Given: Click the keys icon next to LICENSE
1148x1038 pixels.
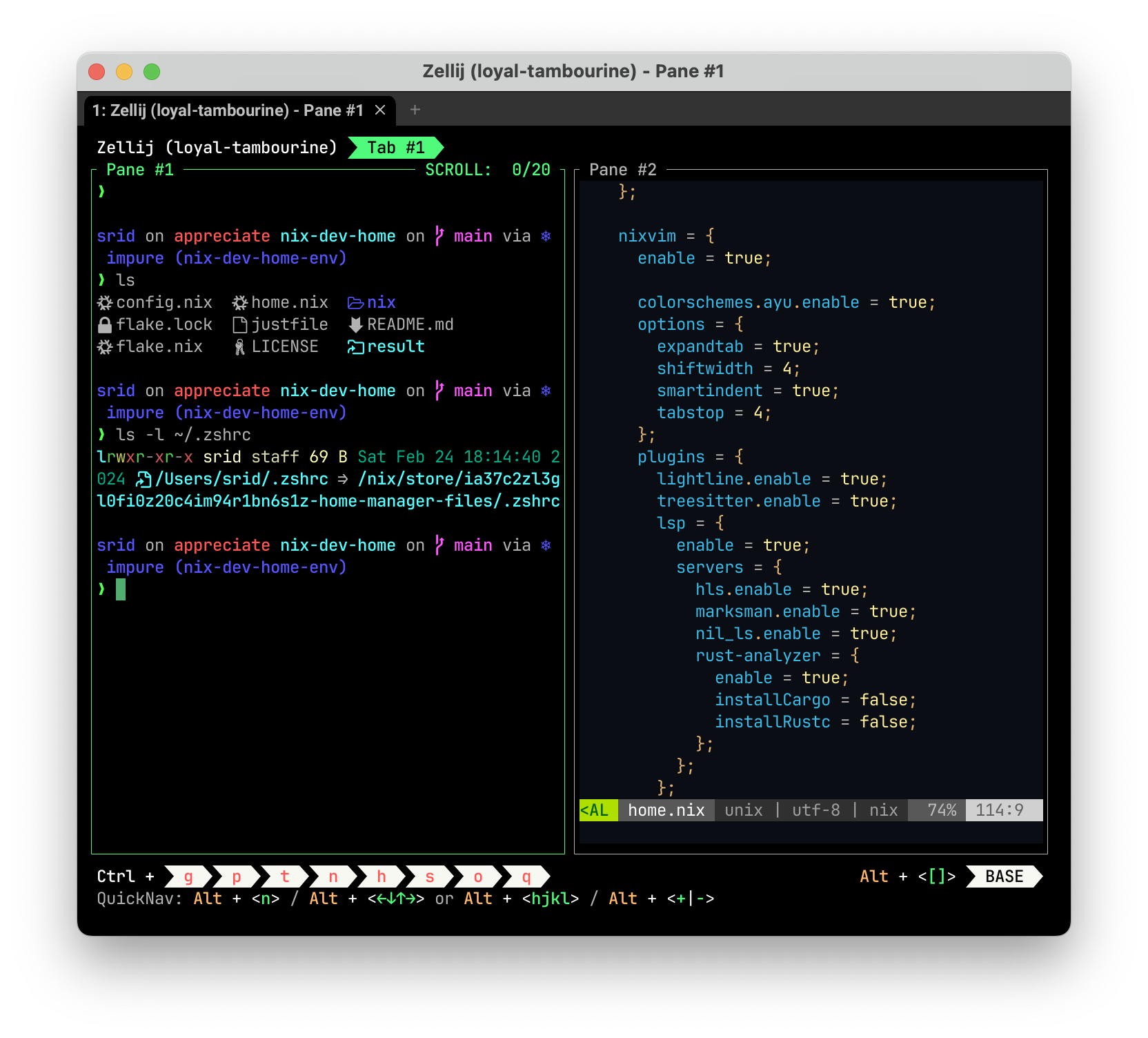Looking at the screenshot, I should click(x=238, y=346).
